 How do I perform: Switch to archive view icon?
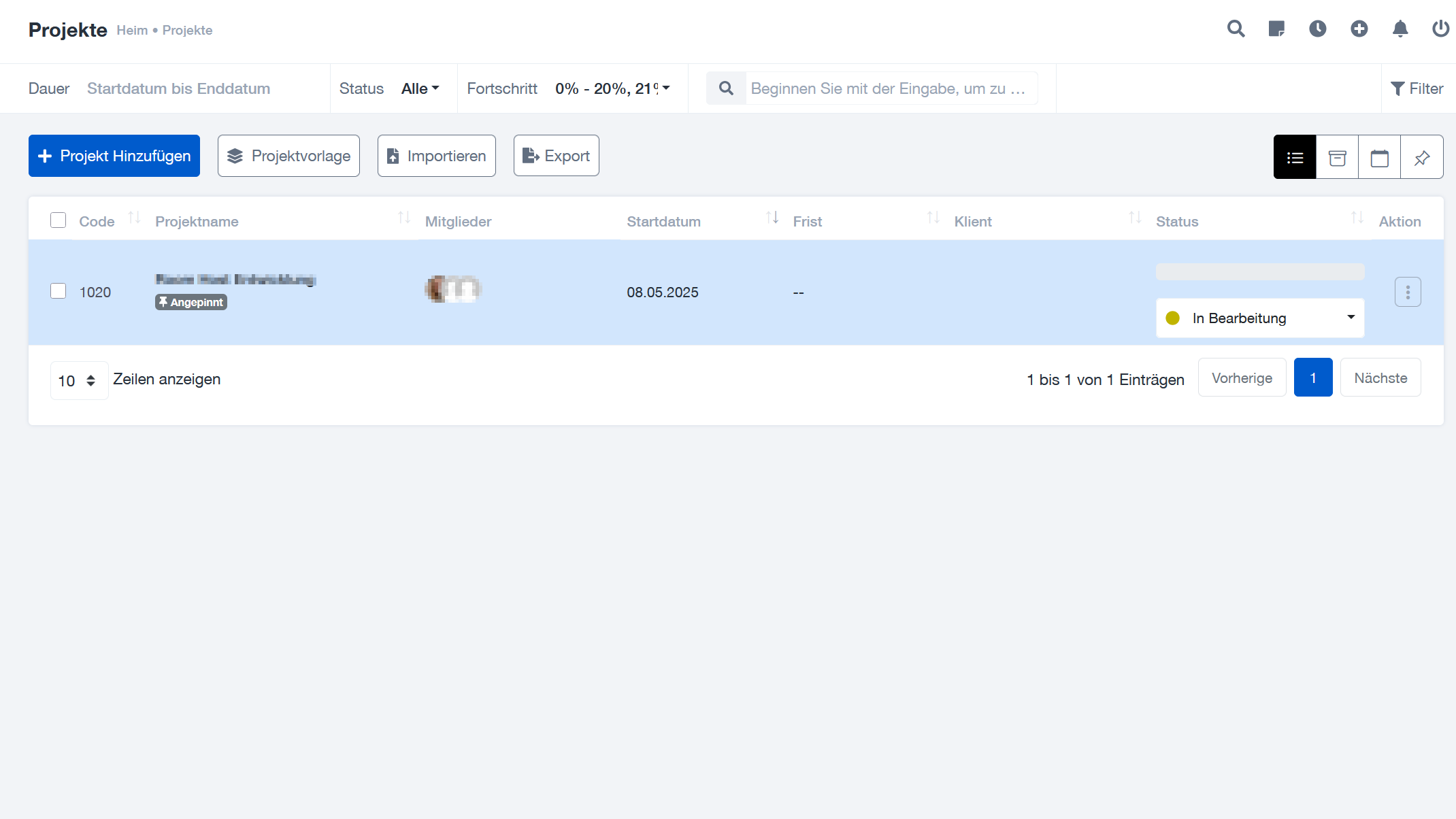[x=1337, y=157]
